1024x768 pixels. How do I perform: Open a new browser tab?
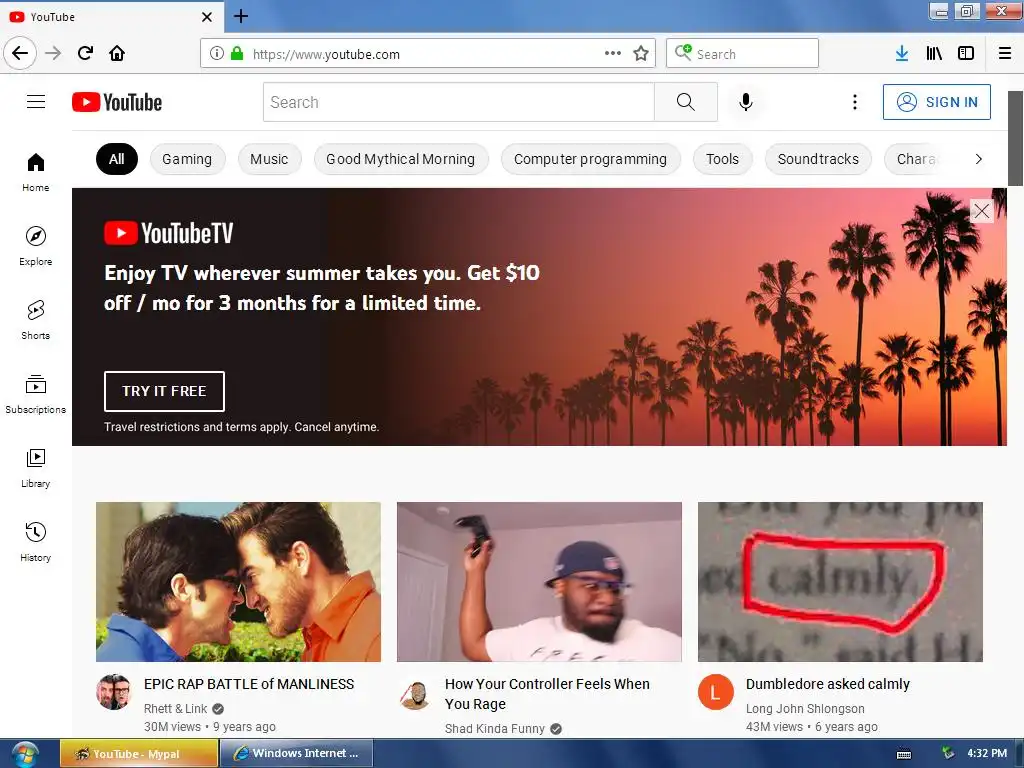click(241, 16)
